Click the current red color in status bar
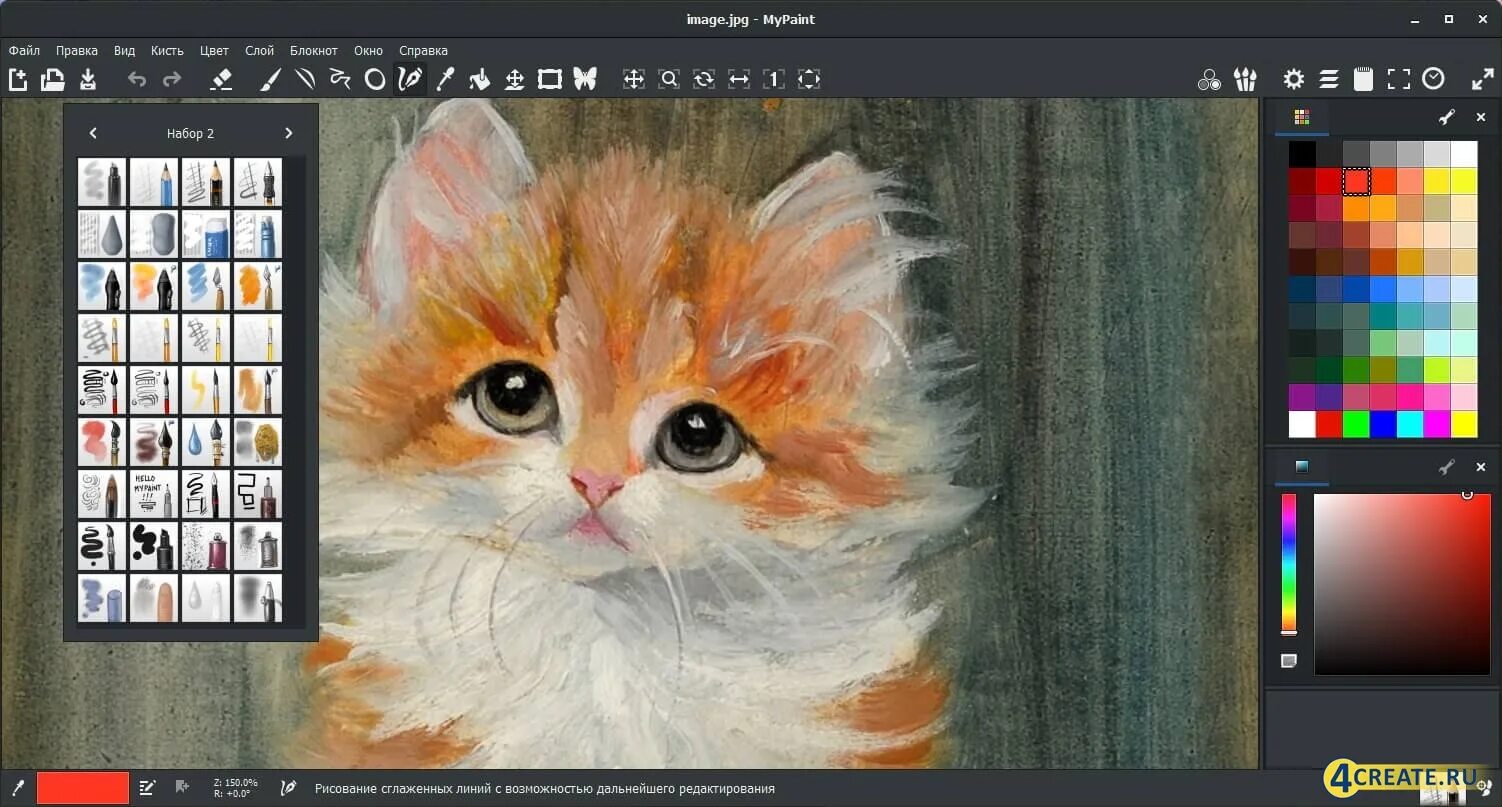The image size is (1502, 807). point(83,788)
